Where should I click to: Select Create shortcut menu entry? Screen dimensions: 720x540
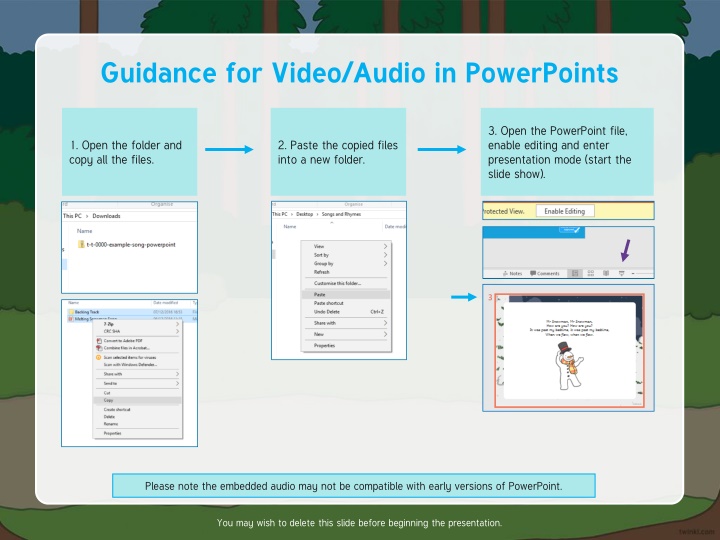[x=137, y=410]
